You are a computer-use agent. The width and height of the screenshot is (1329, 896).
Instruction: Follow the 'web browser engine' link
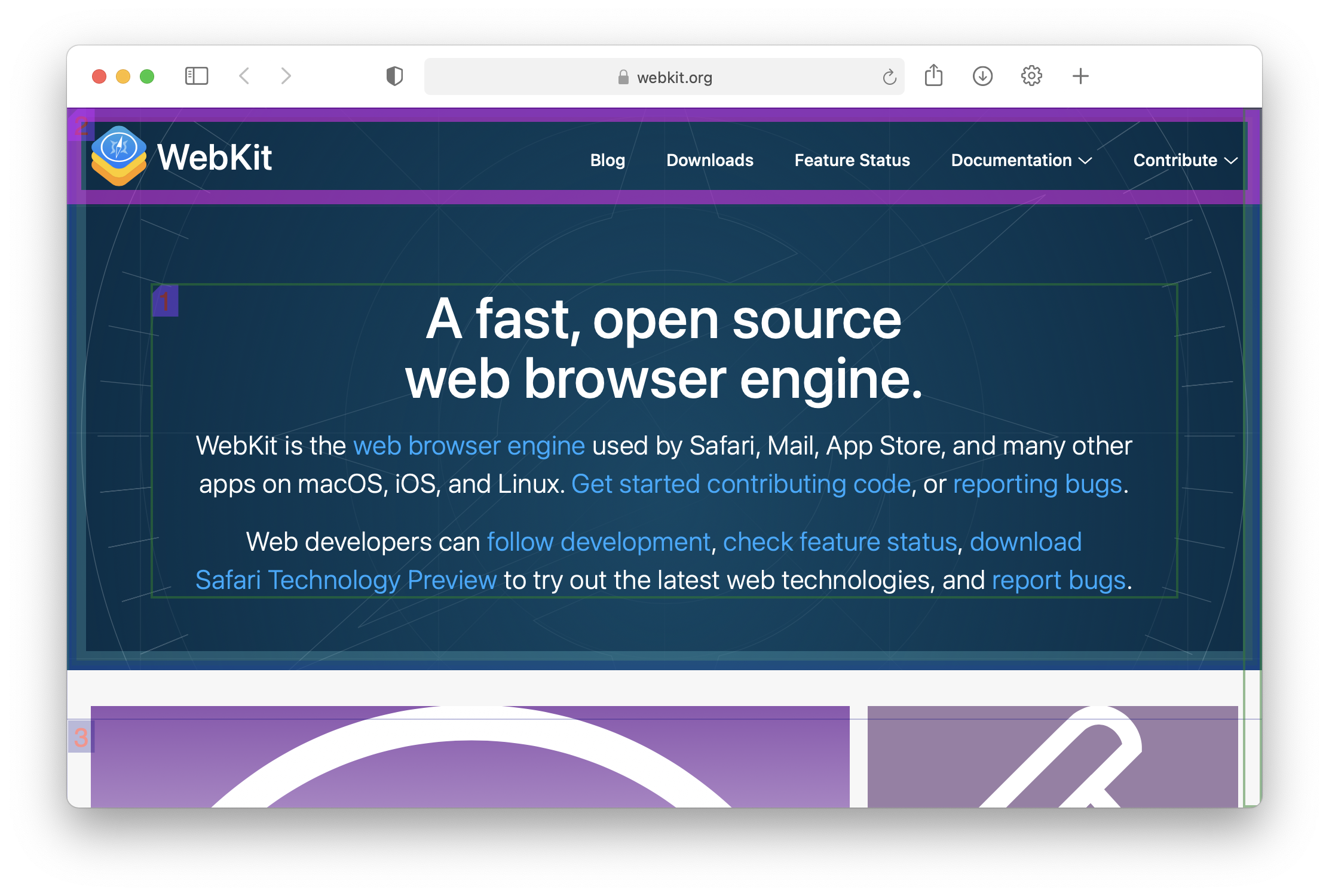click(468, 446)
